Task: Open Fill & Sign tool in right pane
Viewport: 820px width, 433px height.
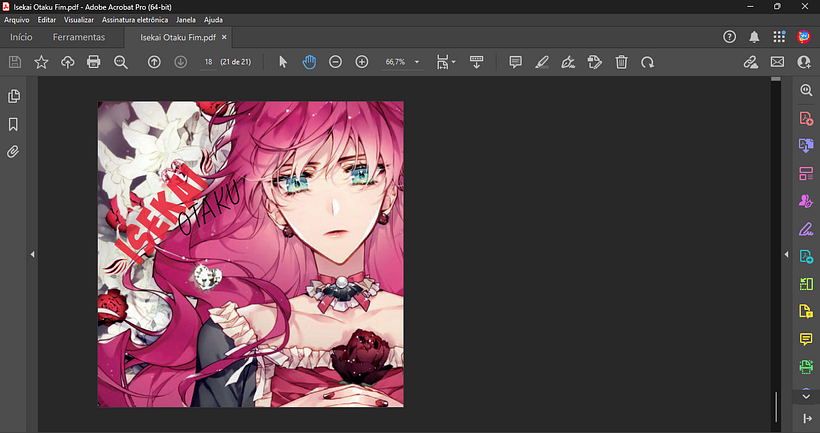Action: 806,229
